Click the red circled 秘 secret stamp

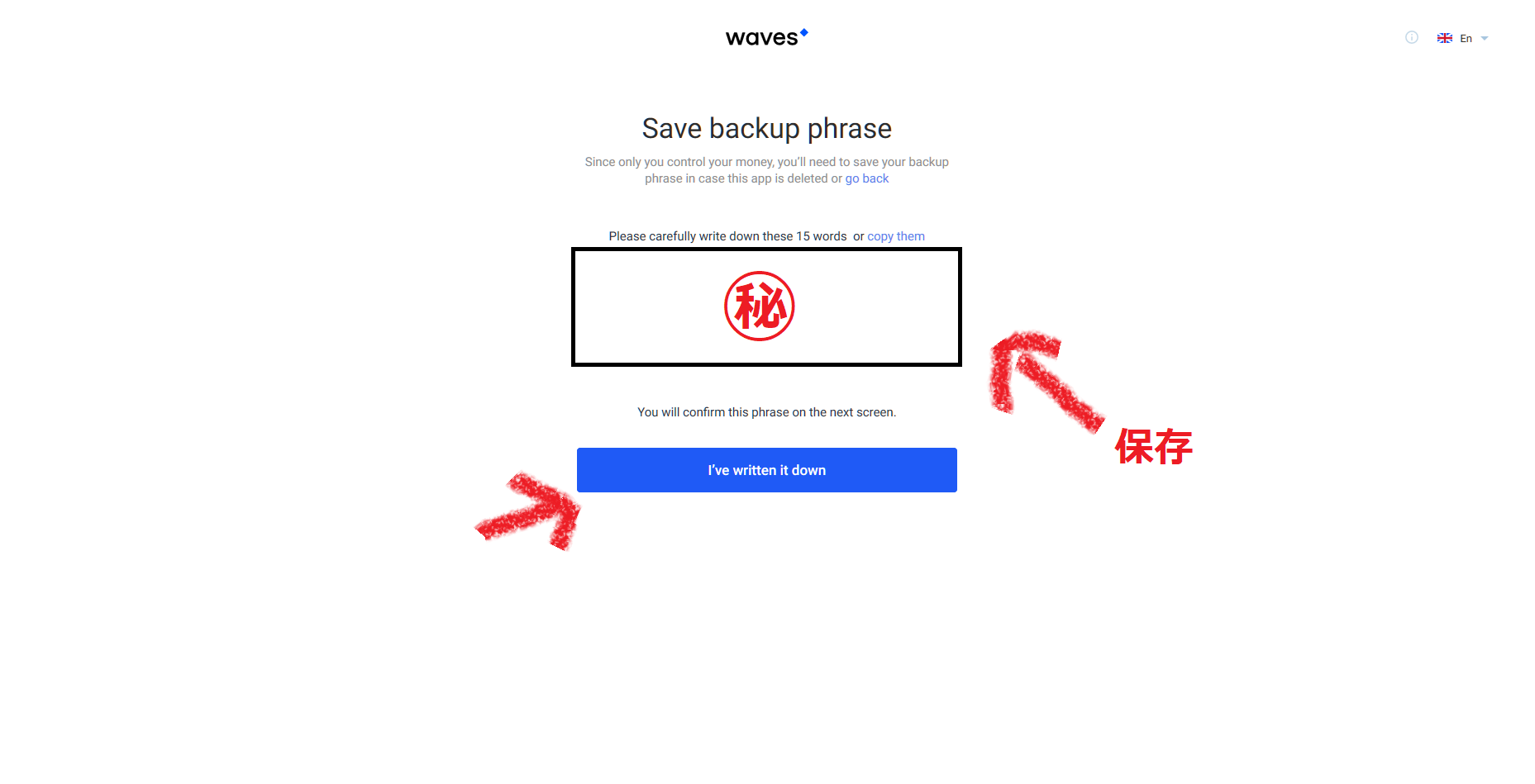coord(760,306)
